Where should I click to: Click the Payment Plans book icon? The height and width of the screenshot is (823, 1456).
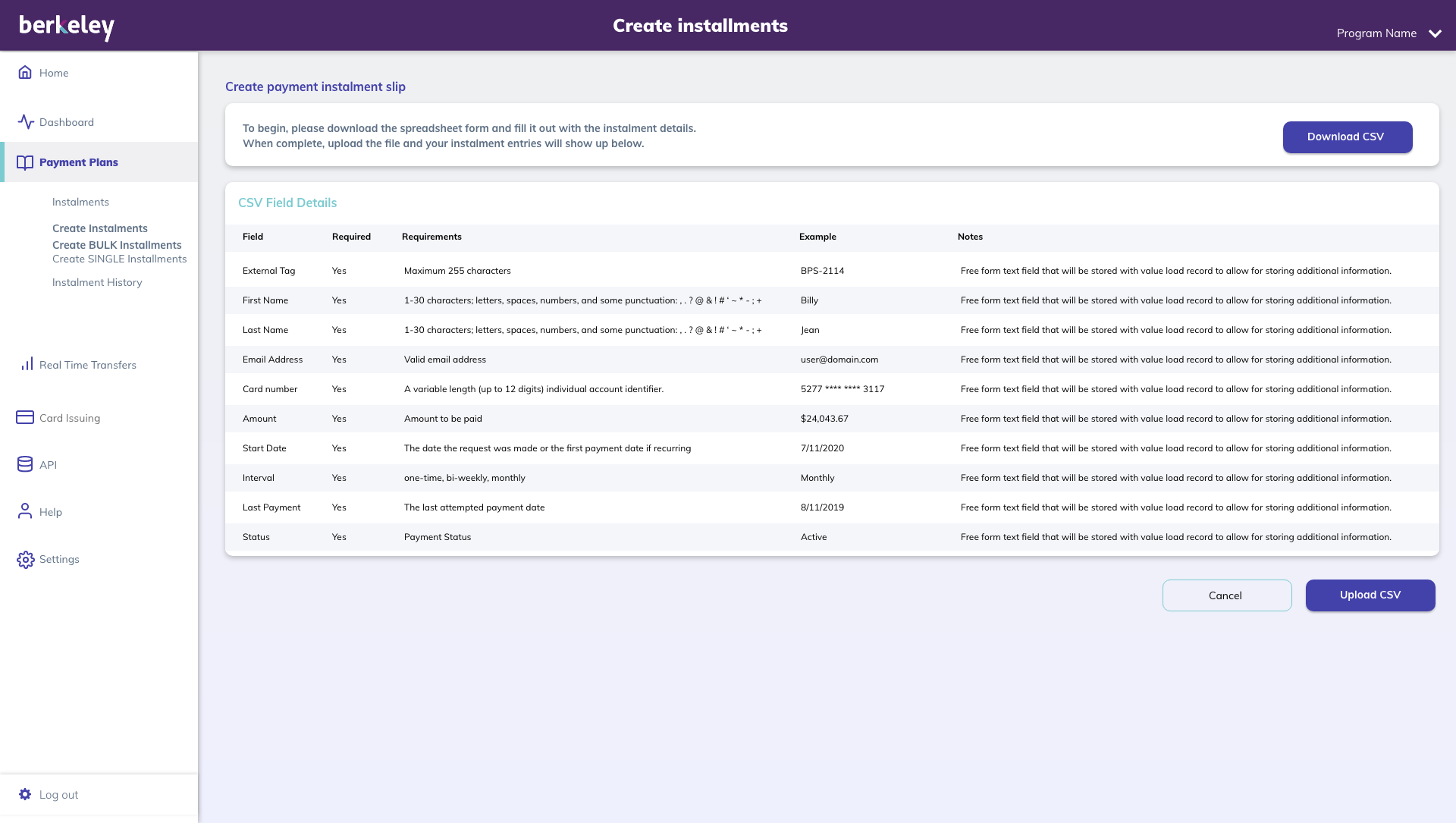pyautogui.click(x=25, y=162)
